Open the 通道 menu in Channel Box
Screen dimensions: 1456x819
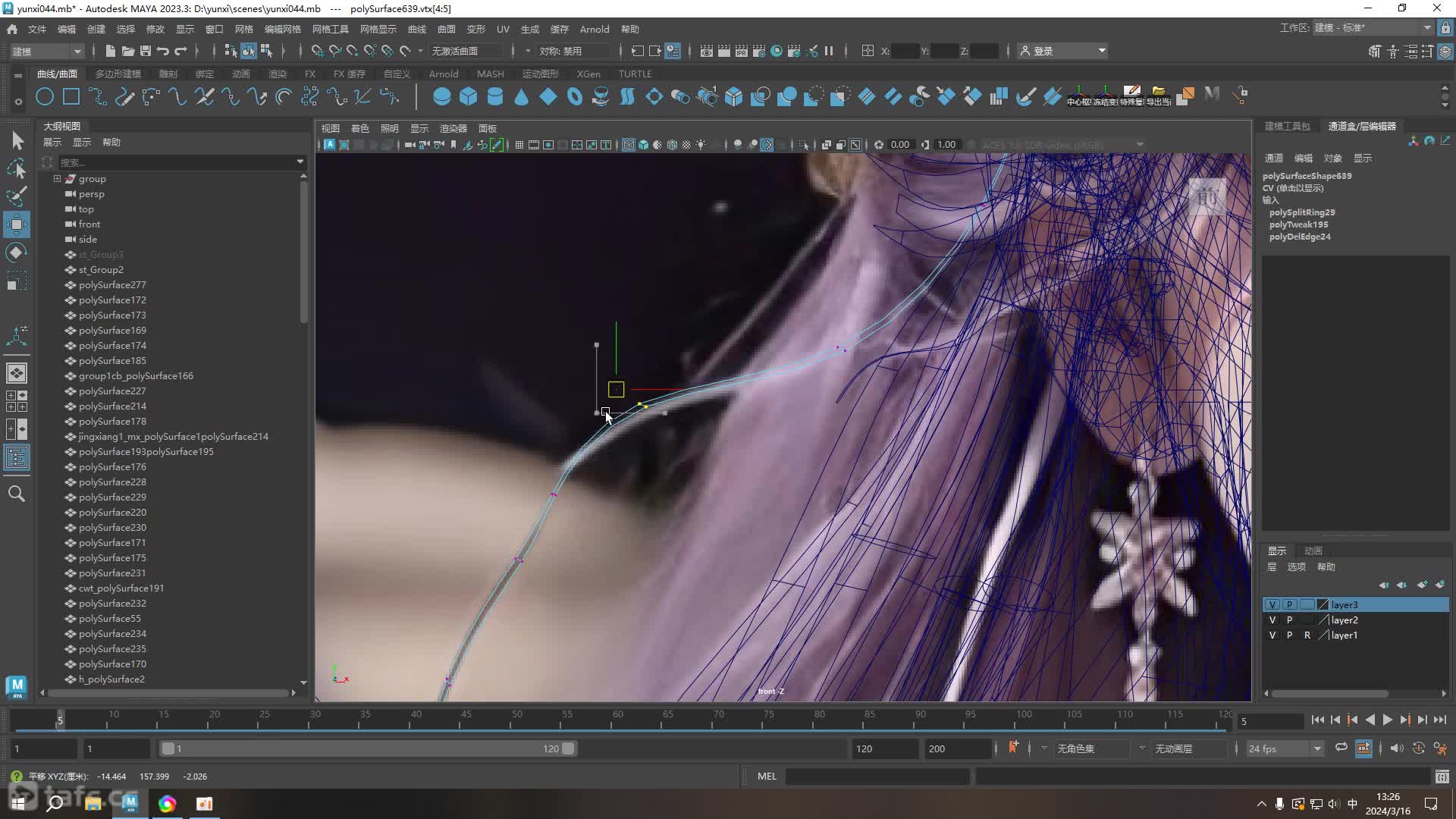coord(1273,158)
